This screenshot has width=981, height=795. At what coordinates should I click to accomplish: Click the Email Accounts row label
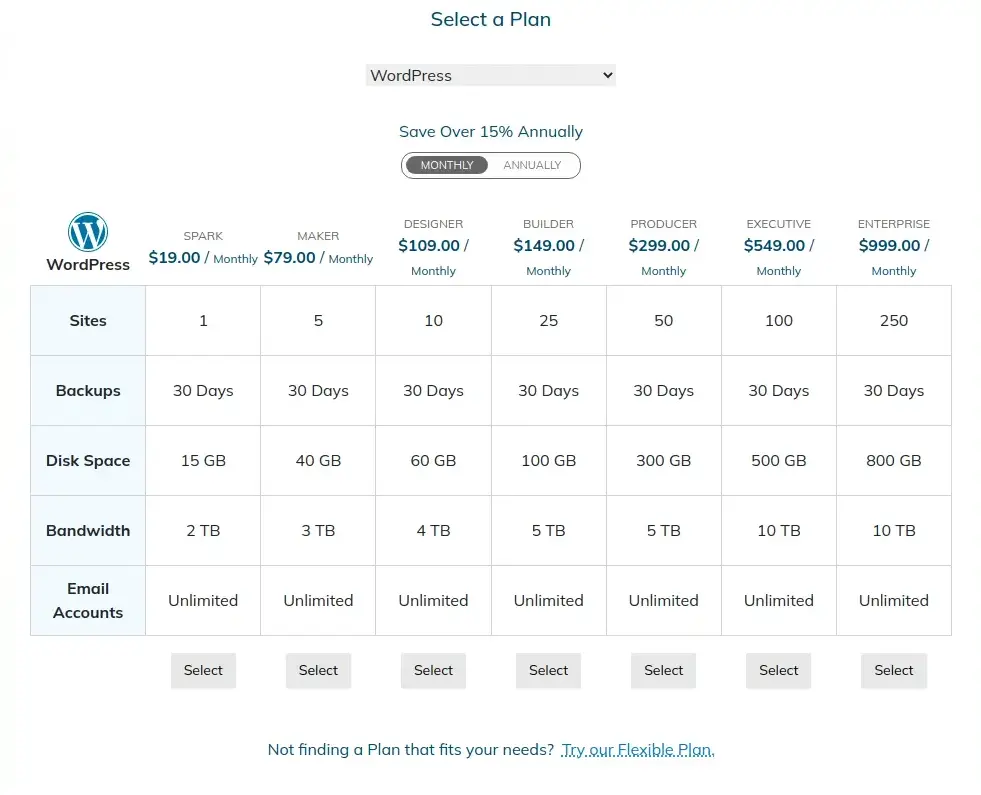pyautogui.click(x=87, y=600)
